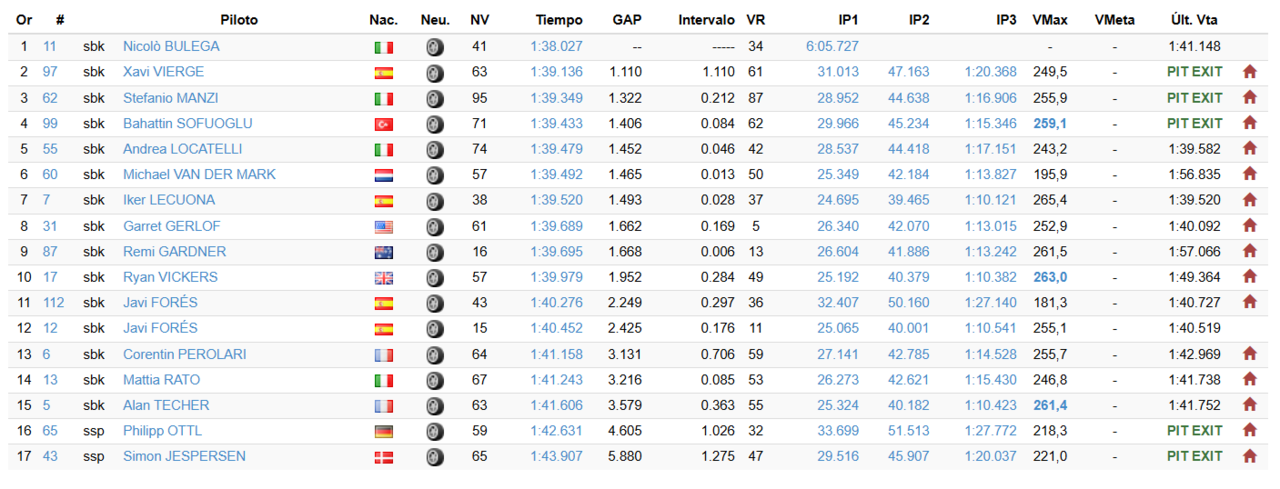This screenshot has width=1280, height=489.
Task: Click the Danish flag in Simon JESPERSEN's row
Action: point(383,457)
